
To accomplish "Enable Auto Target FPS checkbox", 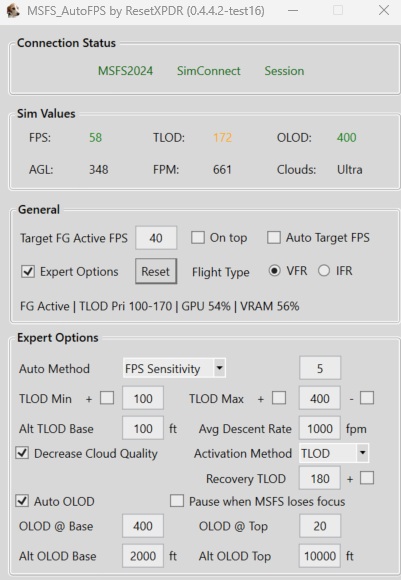I will pyautogui.click(x=274, y=237).
